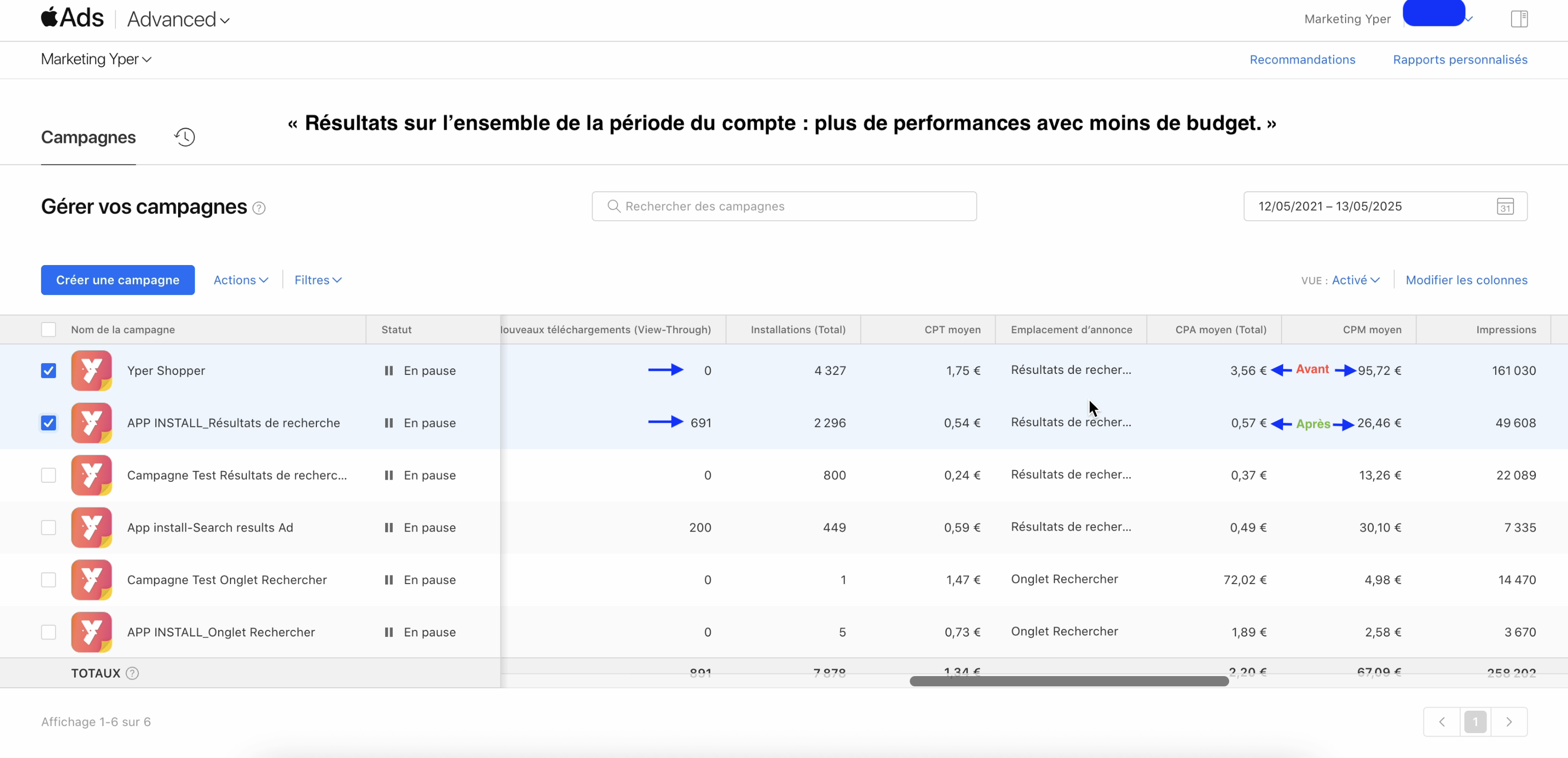Click the Apple Ads logo
The height and width of the screenshot is (758, 1568).
[72, 18]
